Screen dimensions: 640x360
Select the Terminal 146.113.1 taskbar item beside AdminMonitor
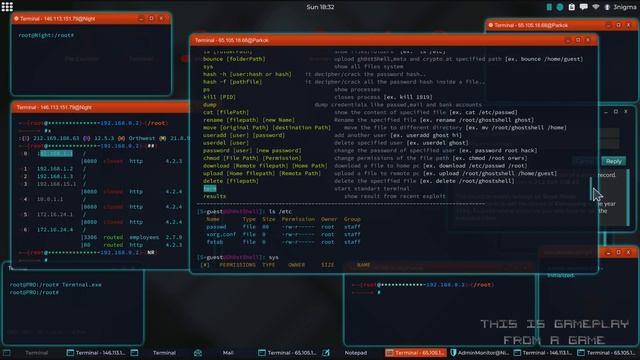tap(543, 353)
